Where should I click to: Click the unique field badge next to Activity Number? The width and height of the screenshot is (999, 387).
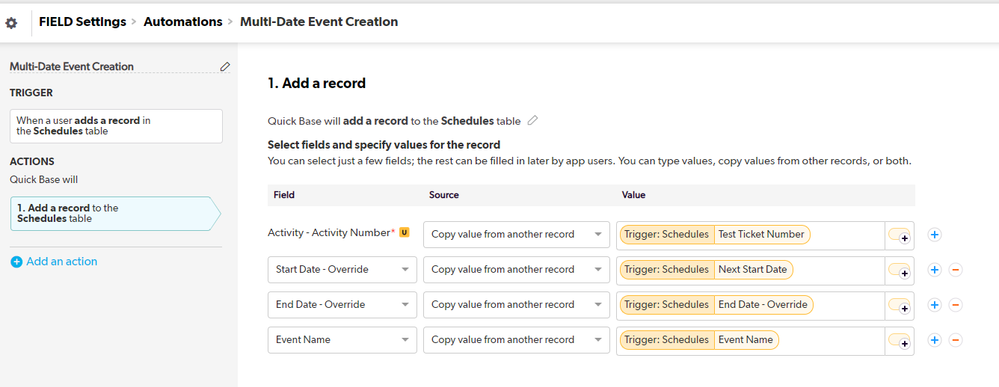click(404, 233)
